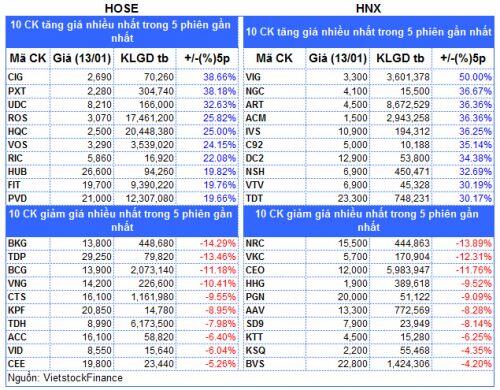The height and width of the screenshot is (390, 500).
Task: Click the HOSE KLGD tb column header
Action: [144, 58]
